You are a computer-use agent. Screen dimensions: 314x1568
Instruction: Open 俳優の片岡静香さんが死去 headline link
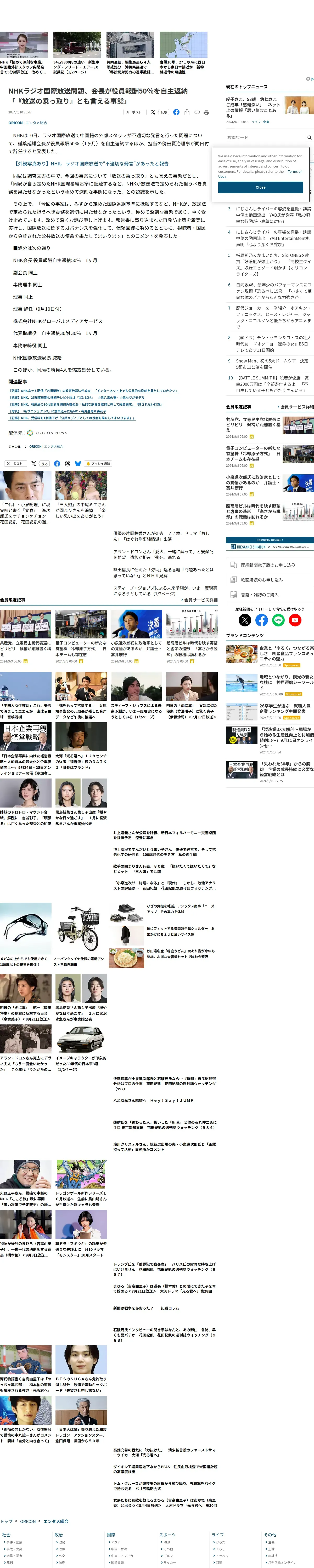(x=165, y=536)
